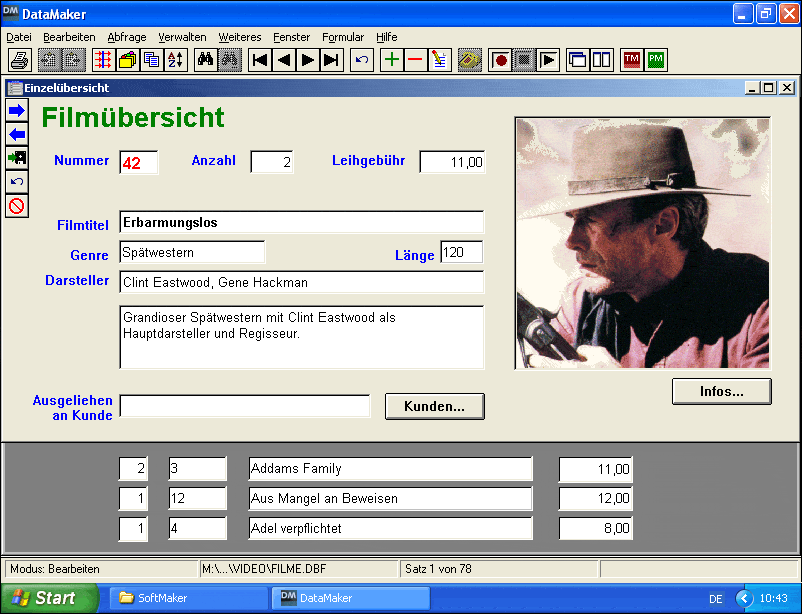This screenshot has height=614, width=802.
Task: Click the tile windows side-by-side icon
Action: [602, 60]
